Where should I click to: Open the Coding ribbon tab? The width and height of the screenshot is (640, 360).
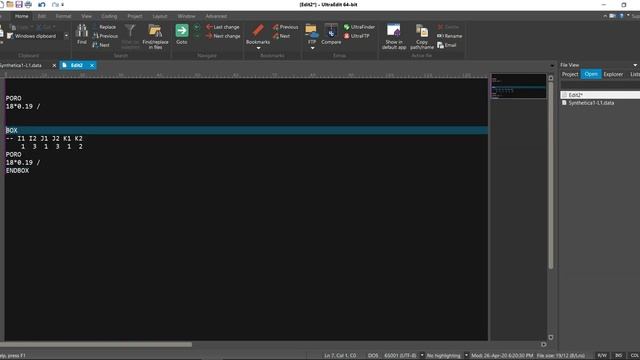pyautogui.click(x=109, y=16)
